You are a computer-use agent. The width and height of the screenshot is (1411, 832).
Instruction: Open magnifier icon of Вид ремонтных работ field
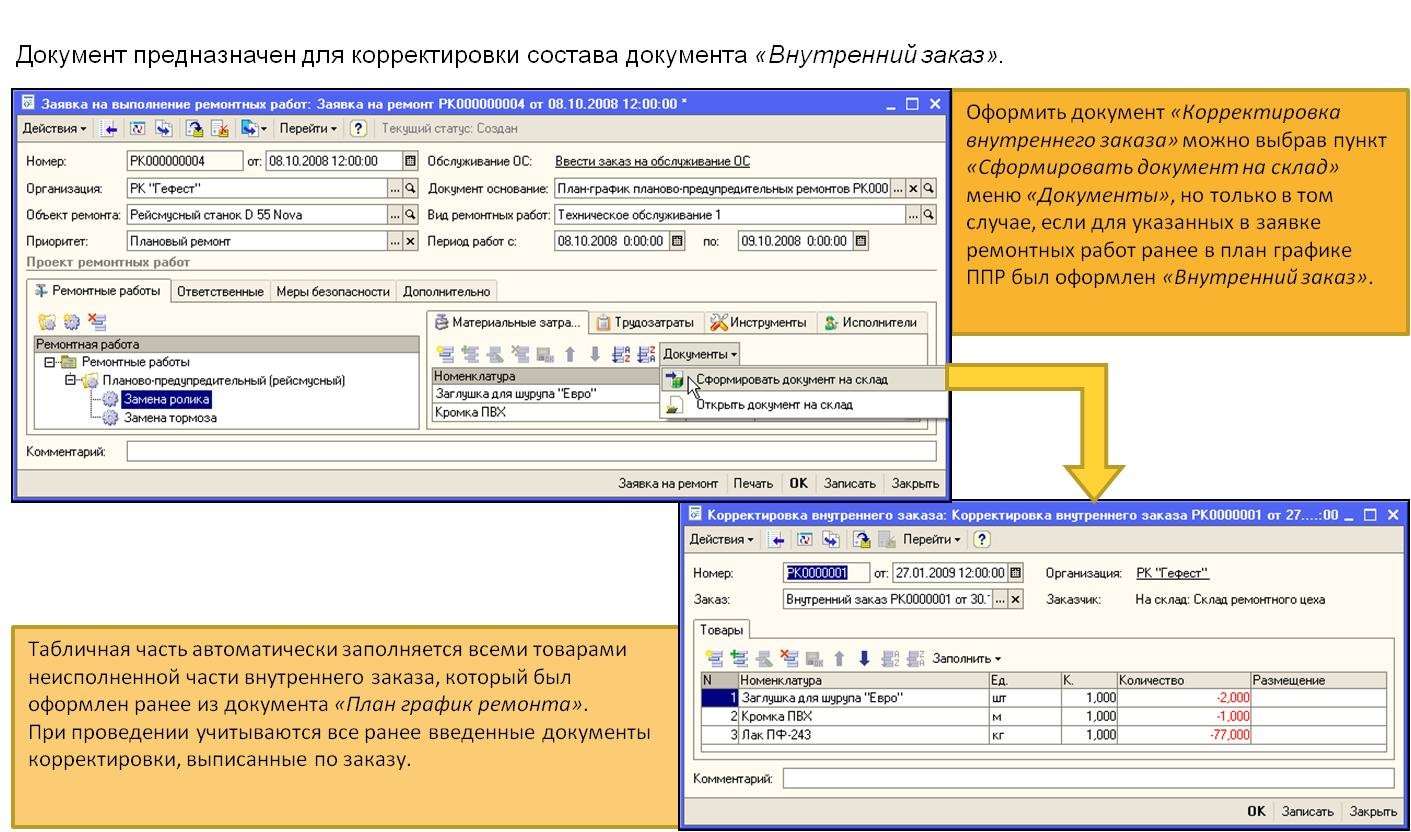929,214
